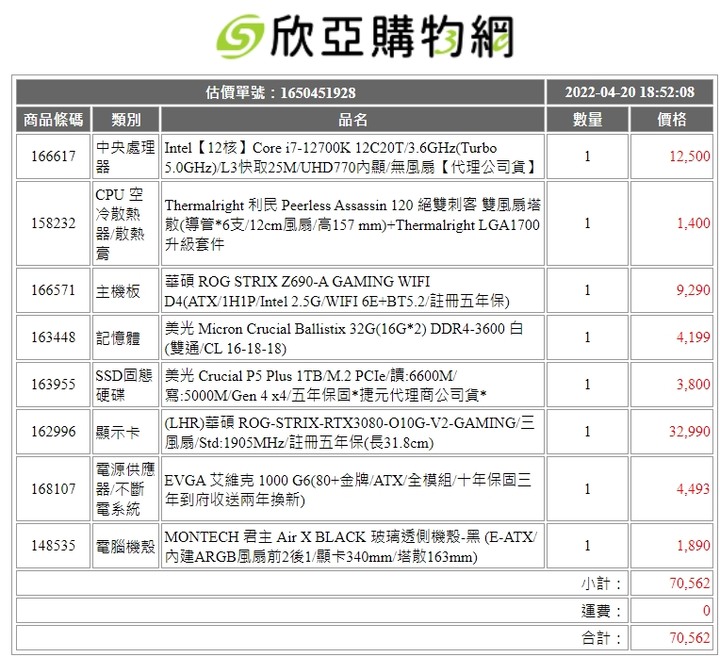Screen dimensions: 720x657
Task: Select the shipping fee value 0
Action: [707, 610]
